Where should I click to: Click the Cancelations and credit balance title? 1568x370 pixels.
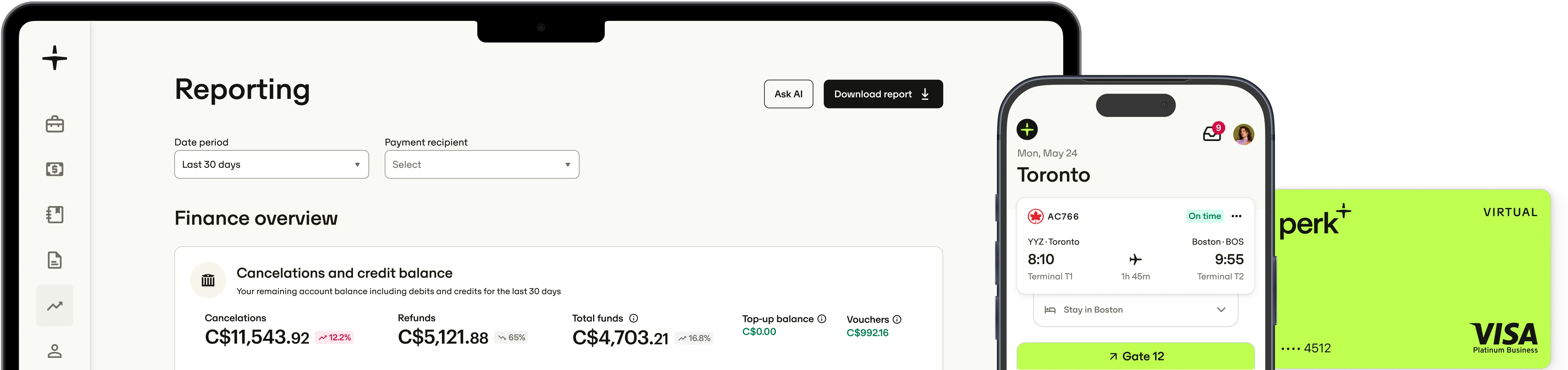pos(344,273)
